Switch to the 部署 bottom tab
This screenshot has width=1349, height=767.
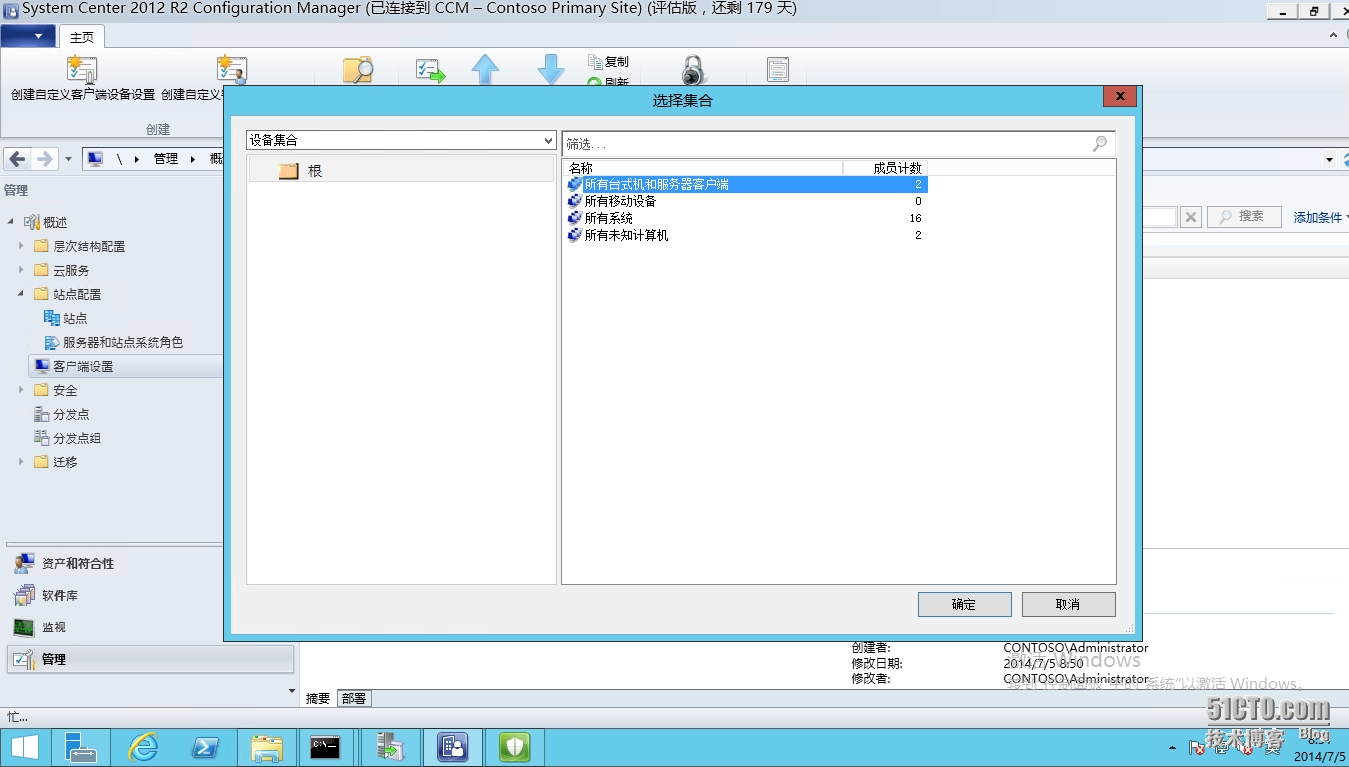354,698
